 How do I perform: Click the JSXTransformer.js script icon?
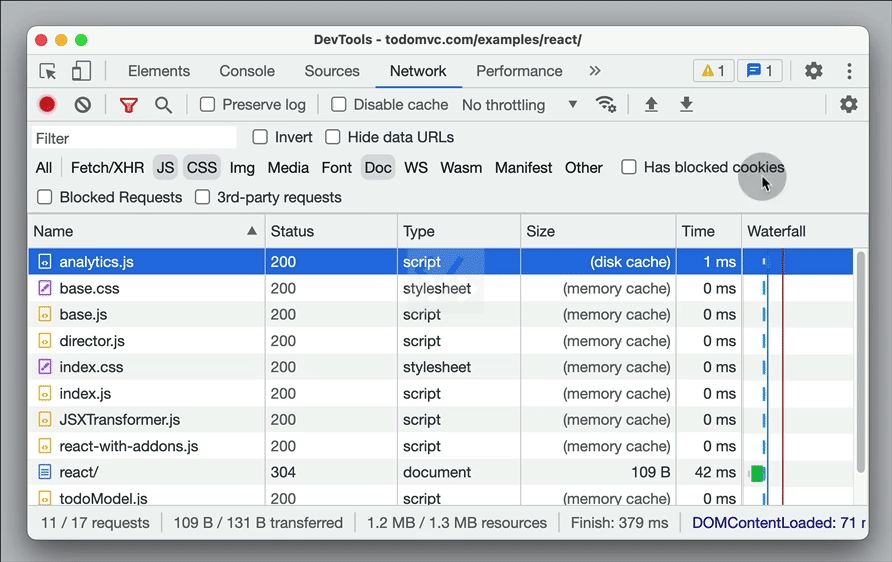tap(44, 420)
